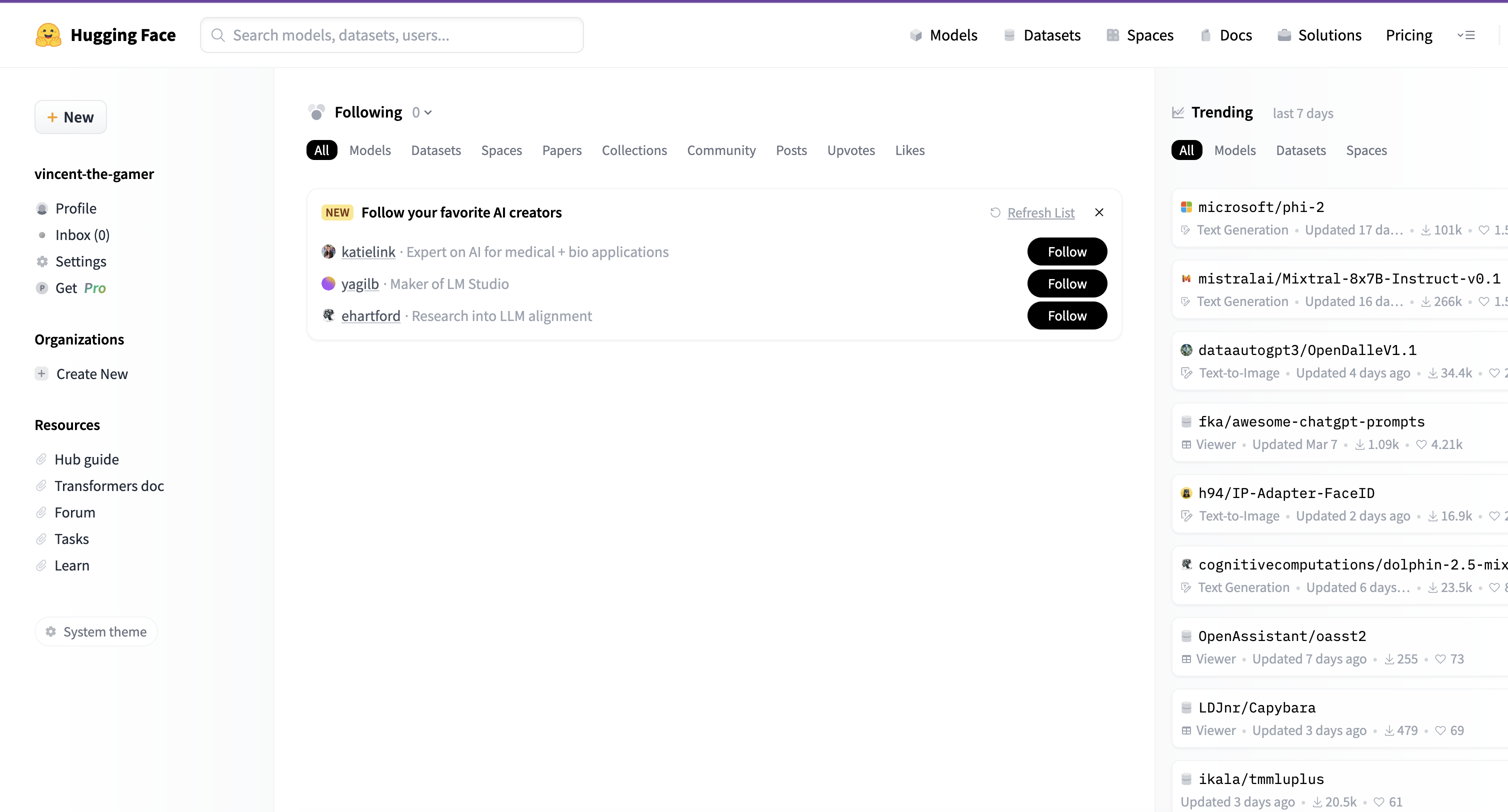Open the Posts tab
This screenshot has width=1508, height=812.
pos(791,150)
